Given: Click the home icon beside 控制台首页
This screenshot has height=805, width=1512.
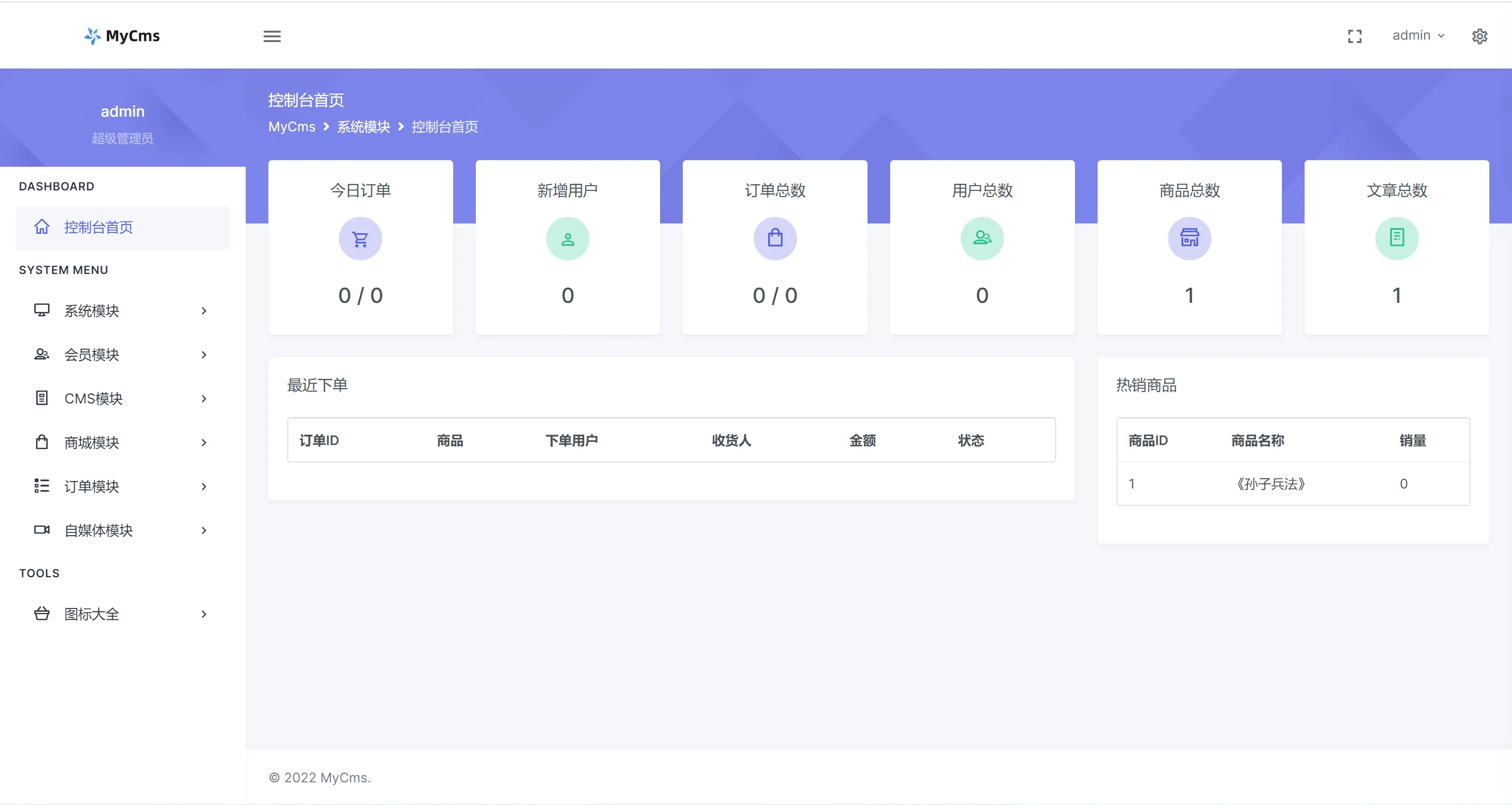Looking at the screenshot, I should (x=42, y=227).
